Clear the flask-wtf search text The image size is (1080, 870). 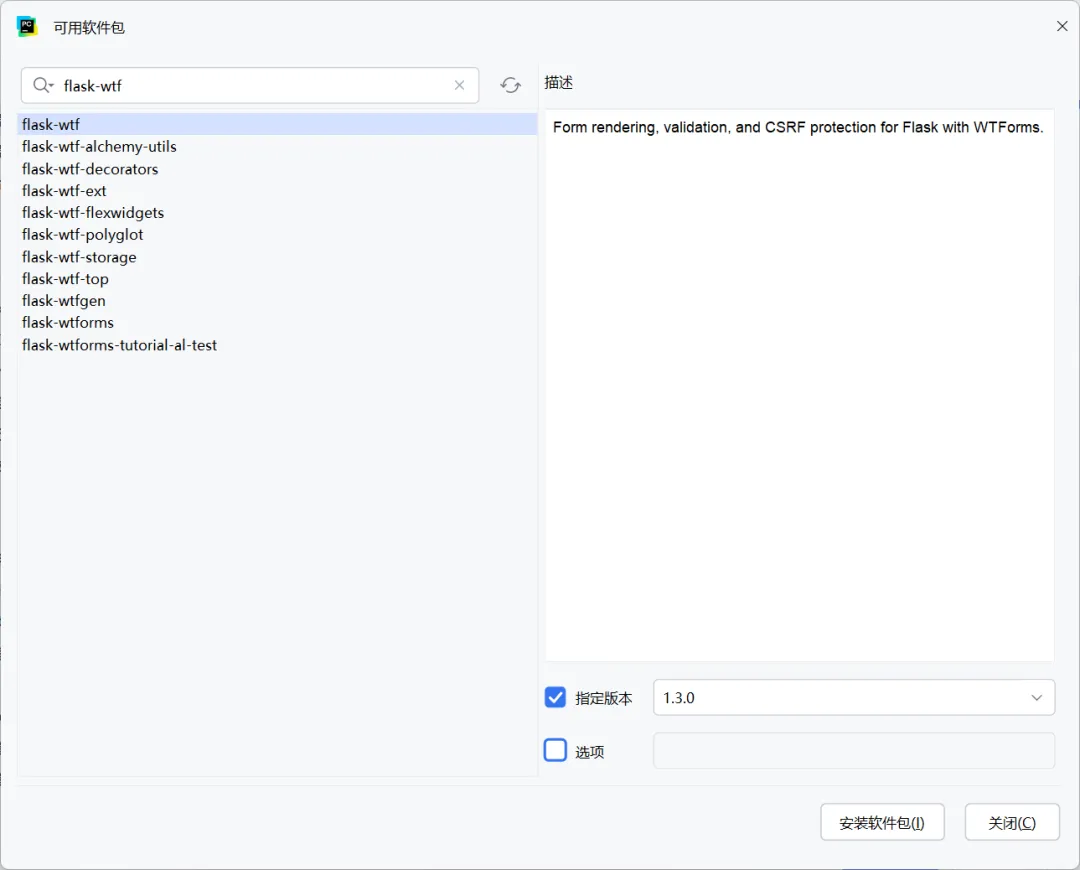(x=459, y=85)
